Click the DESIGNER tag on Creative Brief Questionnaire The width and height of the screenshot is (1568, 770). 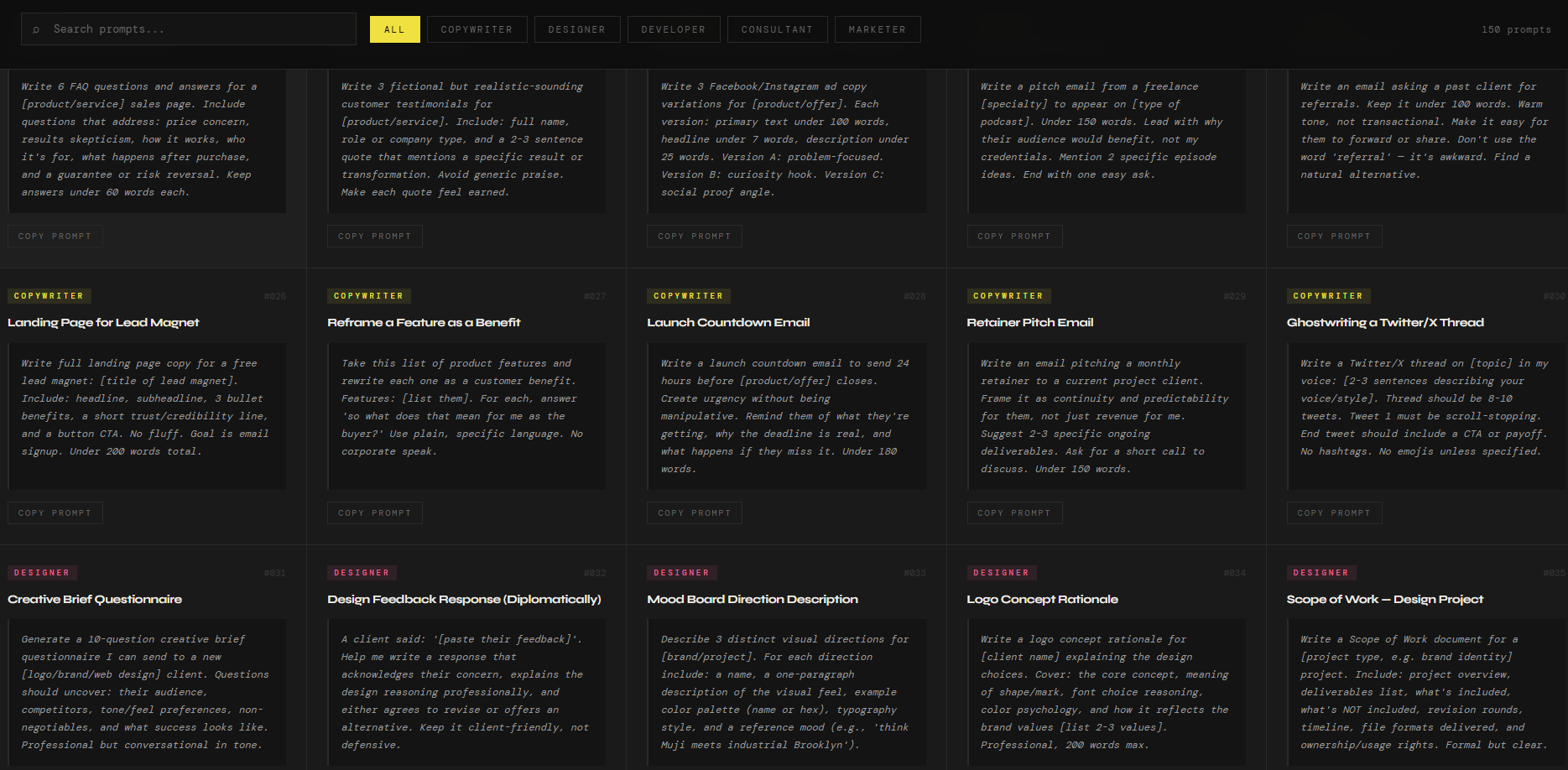(42, 573)
